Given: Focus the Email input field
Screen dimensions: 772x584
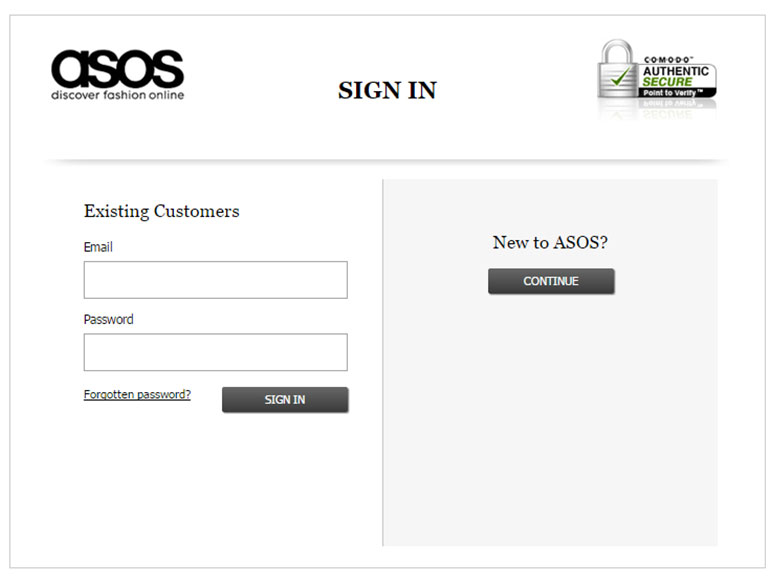Looking at the screenshot, I should click(216, 280).
